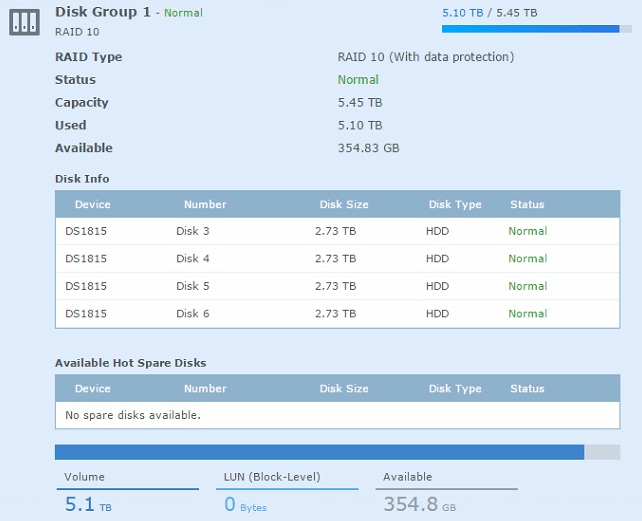Viewport: 642px width, 521px height.
Task: Click the 5.10 TB / 5.45 TB usage text
Action: tap(490, 13)
